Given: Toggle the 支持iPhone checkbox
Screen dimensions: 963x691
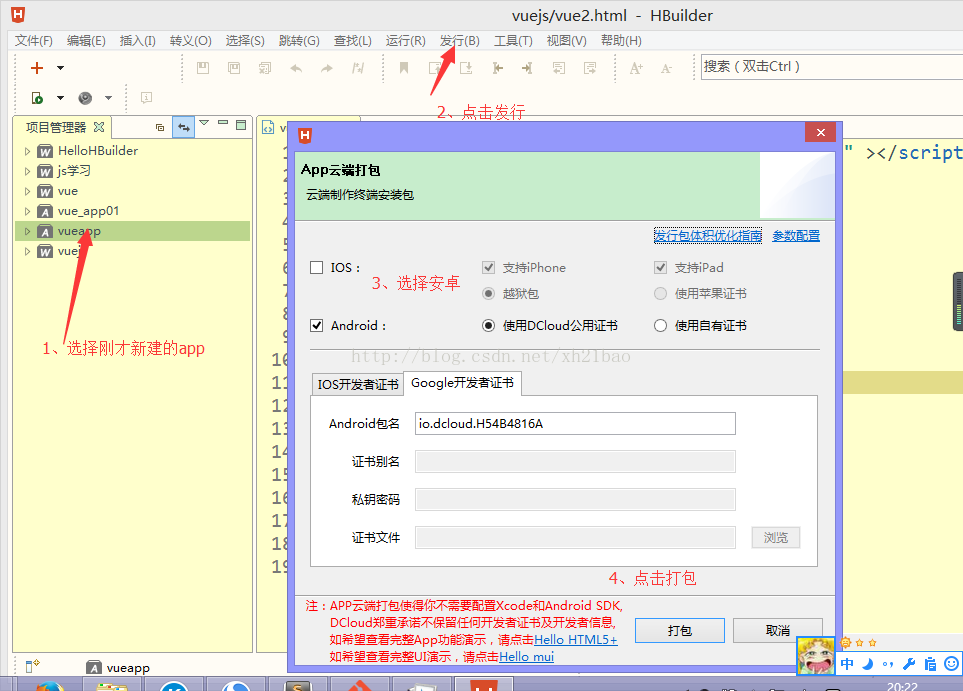Looking at the screenshot, I should pos(488,267).
